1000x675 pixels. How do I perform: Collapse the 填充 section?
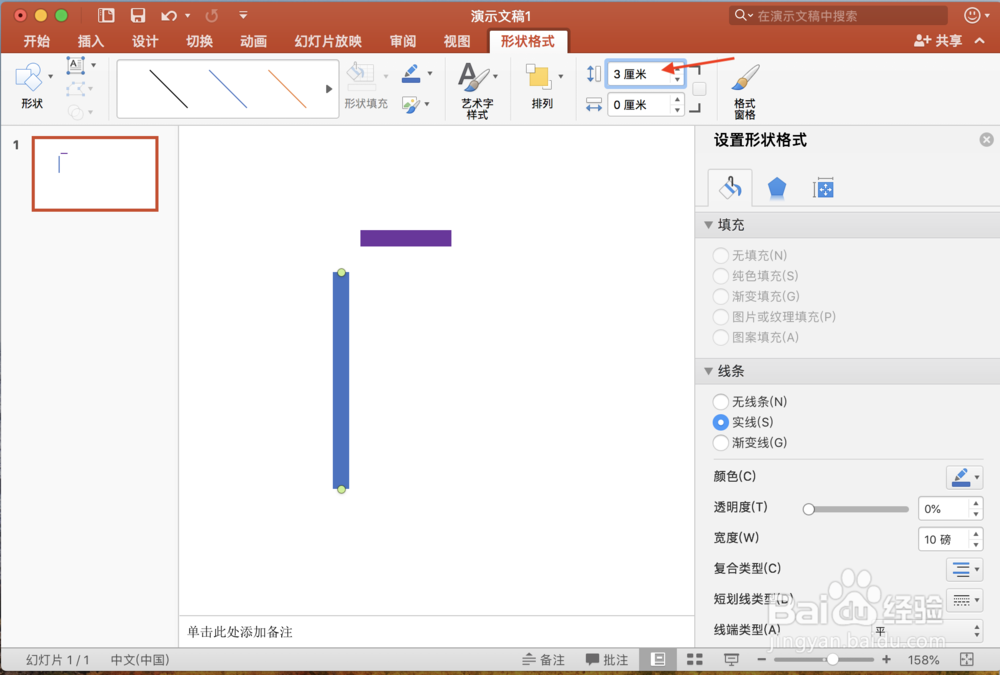tap(709, 225)
